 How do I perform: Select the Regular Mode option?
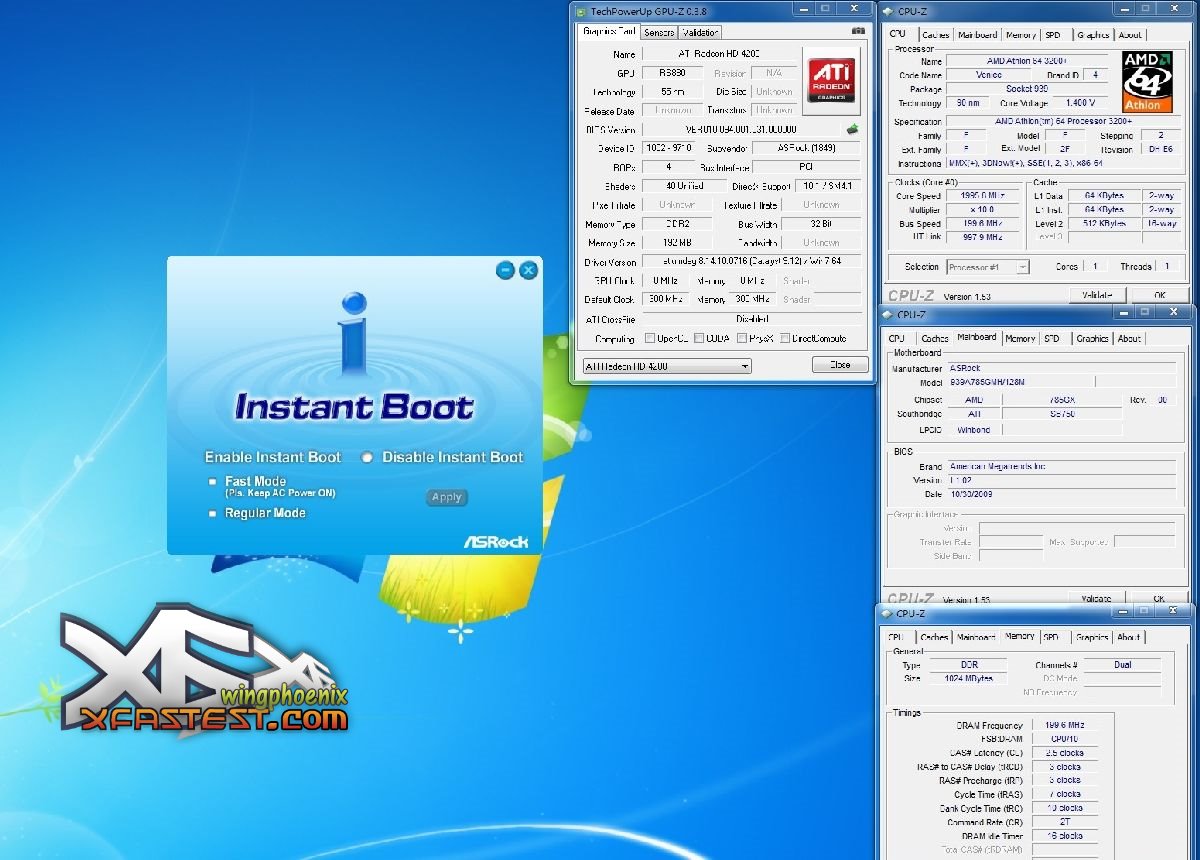(x=212, y=513)
